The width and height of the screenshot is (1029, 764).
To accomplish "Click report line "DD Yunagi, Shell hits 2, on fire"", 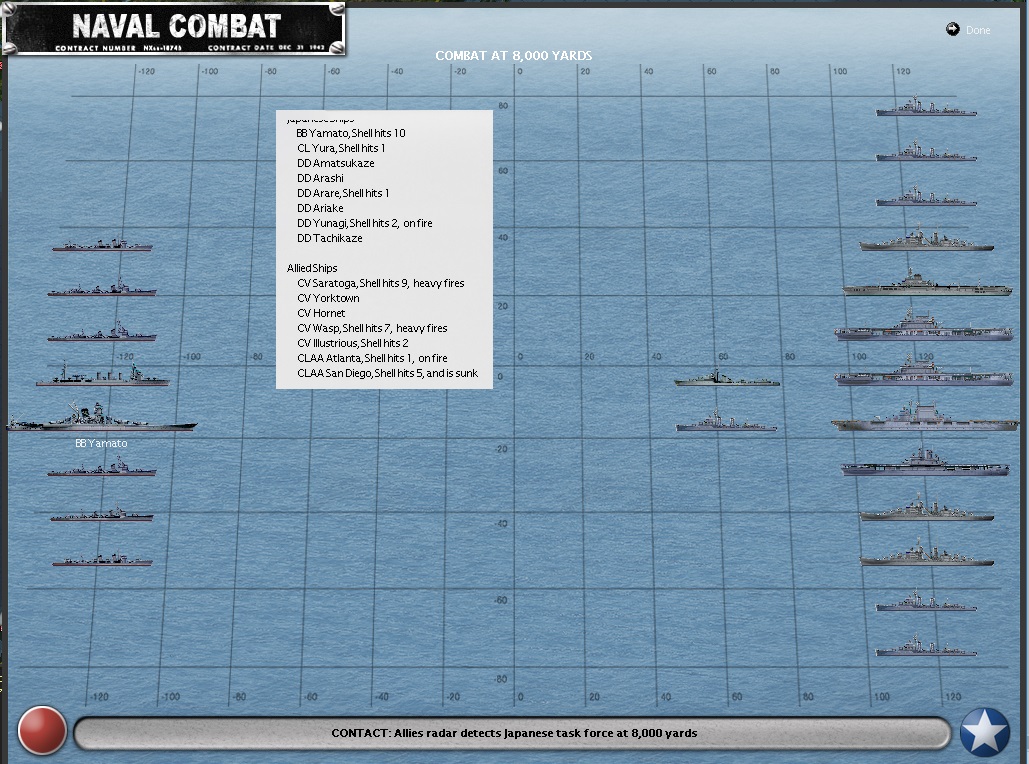I will click(365, 224).
